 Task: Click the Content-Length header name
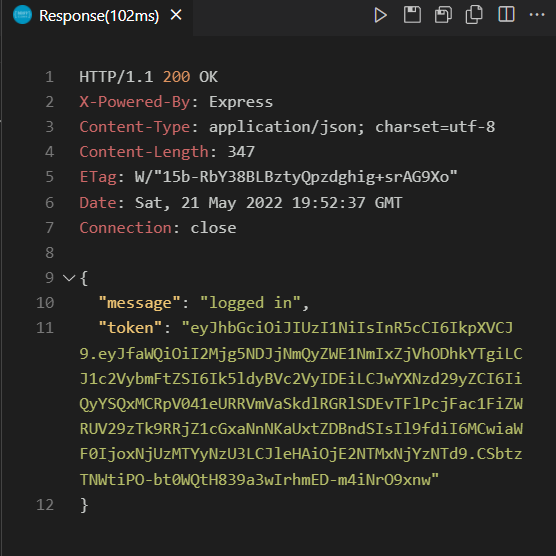tap(144, 152)
